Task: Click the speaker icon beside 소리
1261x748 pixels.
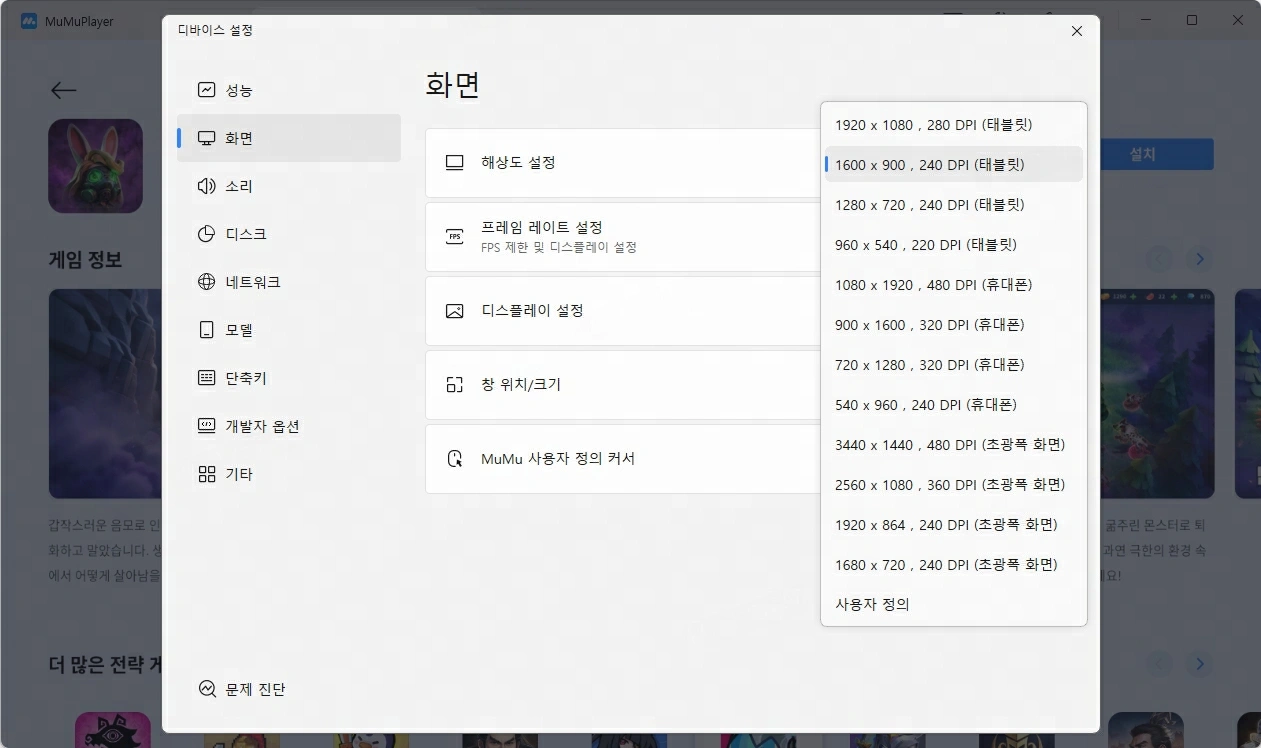Action: tap(207, 186)
